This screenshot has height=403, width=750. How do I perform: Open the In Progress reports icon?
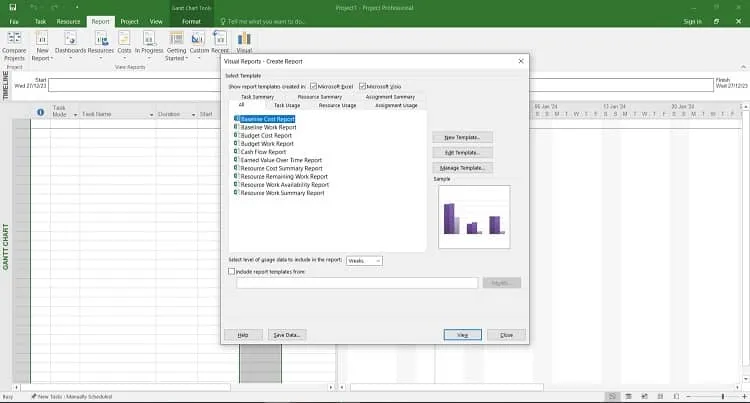[x=149, y=38]
